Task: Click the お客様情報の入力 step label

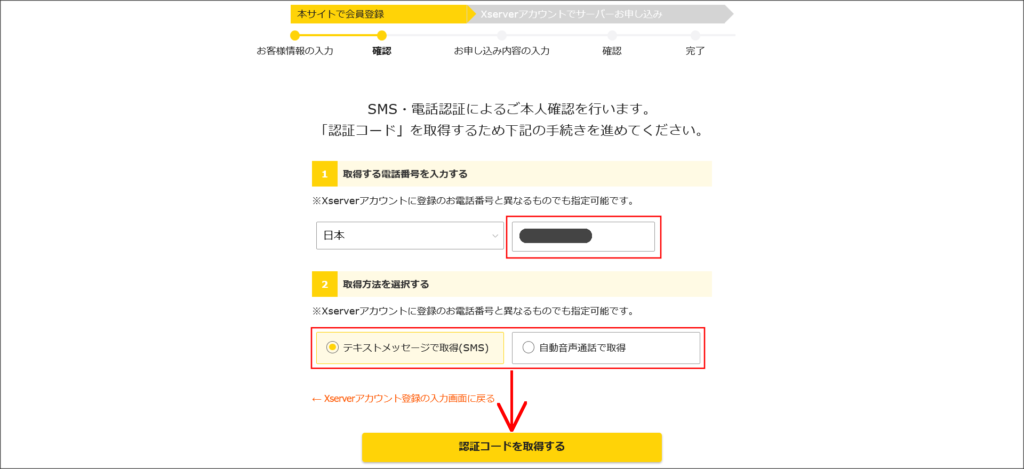Action: (295, 51)
